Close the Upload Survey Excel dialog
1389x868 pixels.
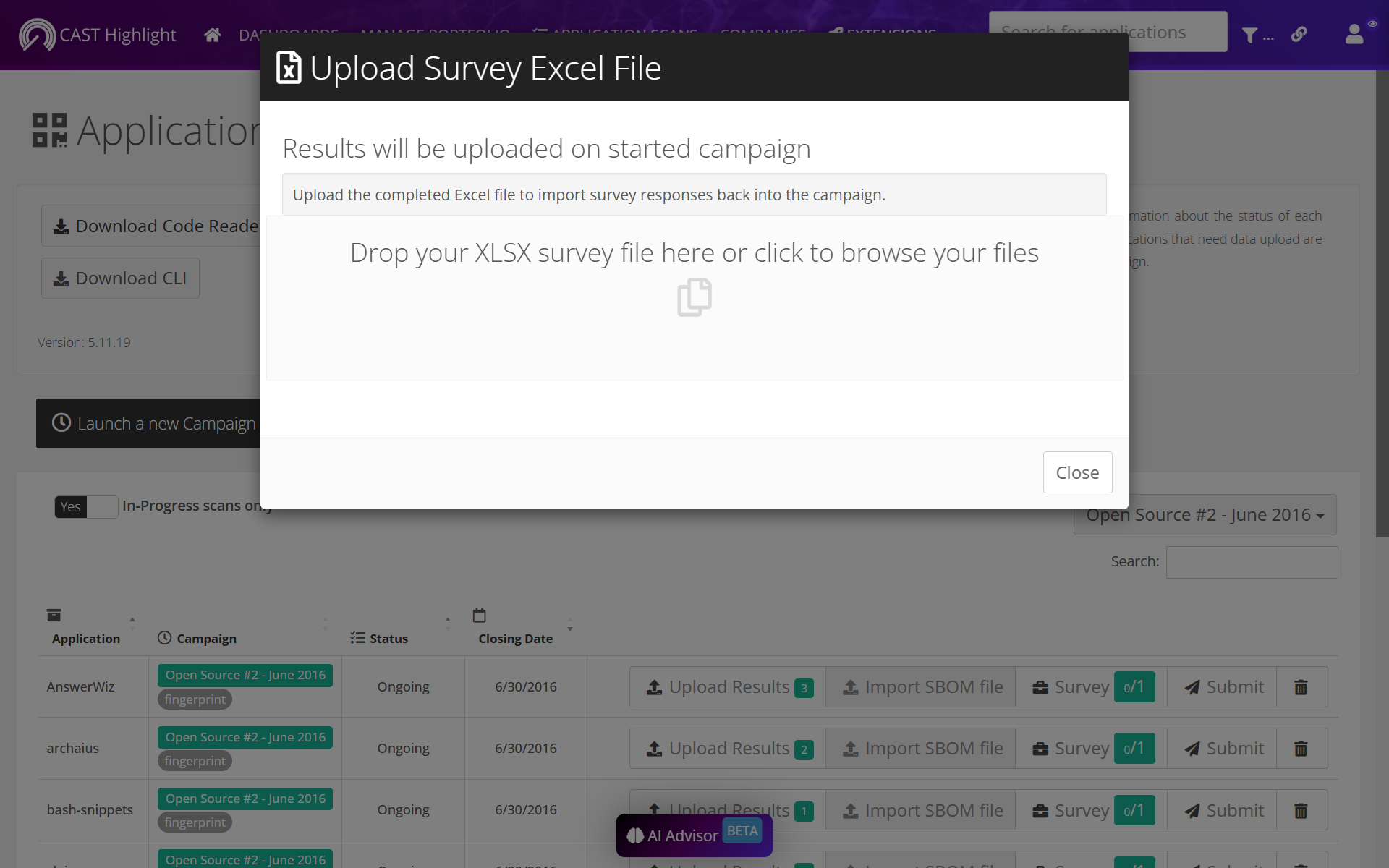click(1076, 472)
